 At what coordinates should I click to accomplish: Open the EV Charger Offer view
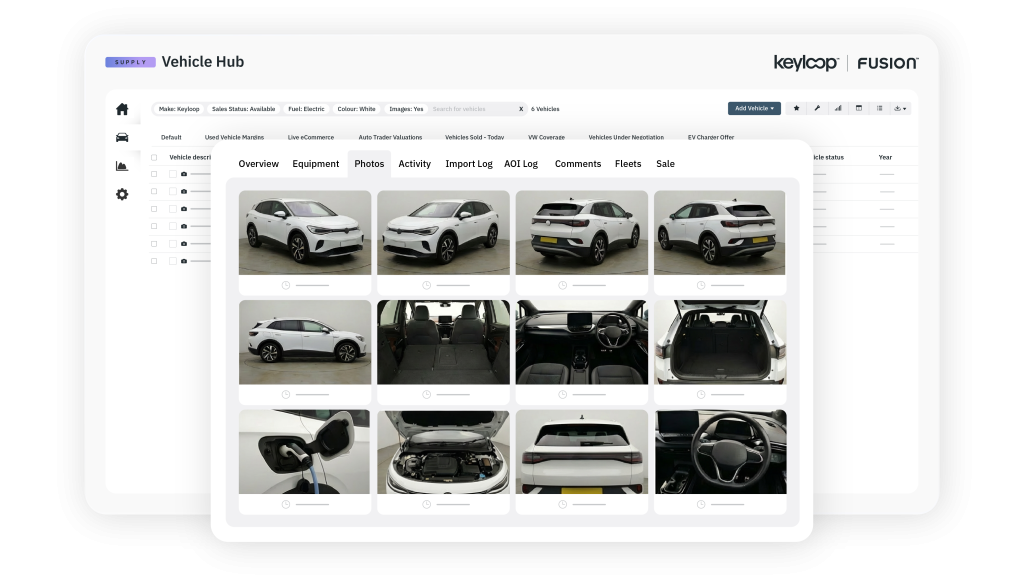click(711, 137)
